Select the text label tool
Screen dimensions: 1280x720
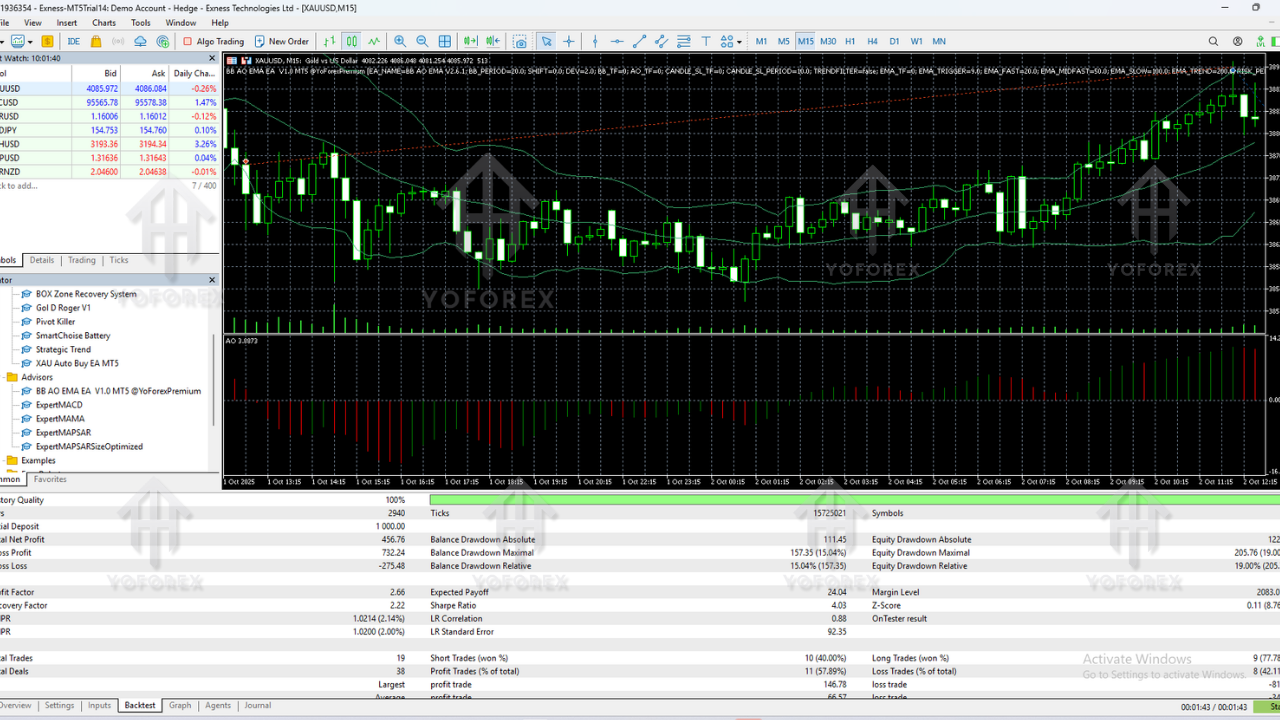(x=706, y=41)
